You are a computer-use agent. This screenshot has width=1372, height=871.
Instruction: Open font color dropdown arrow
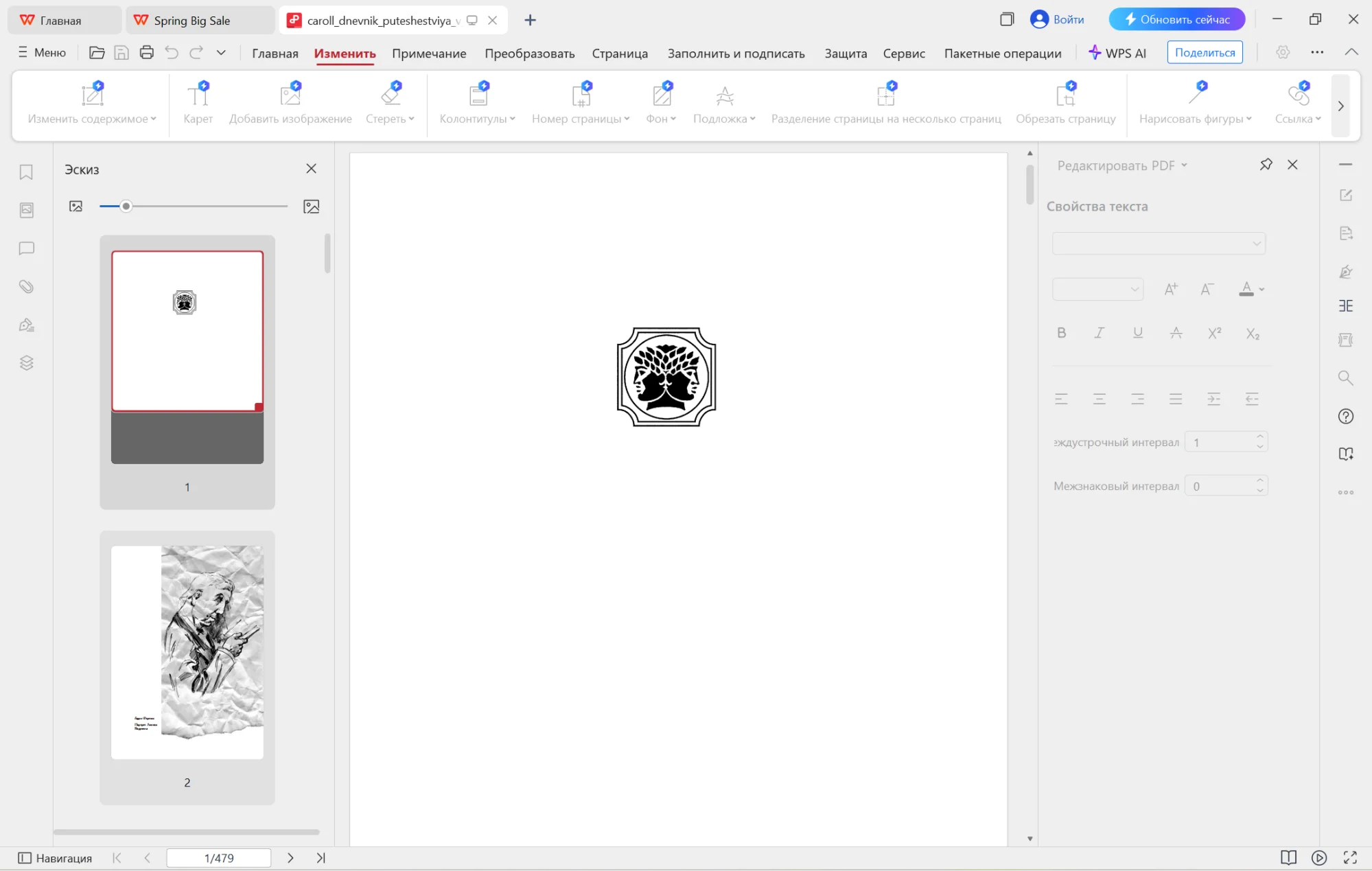1261,290
